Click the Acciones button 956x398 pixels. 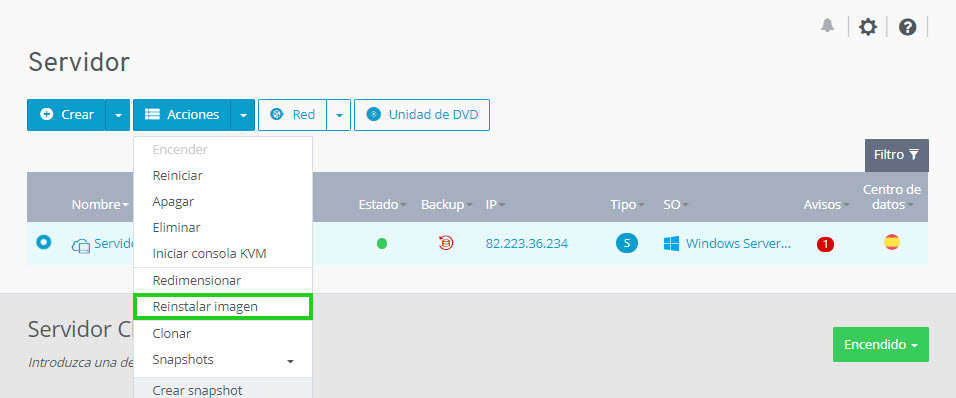click(182, 115)
